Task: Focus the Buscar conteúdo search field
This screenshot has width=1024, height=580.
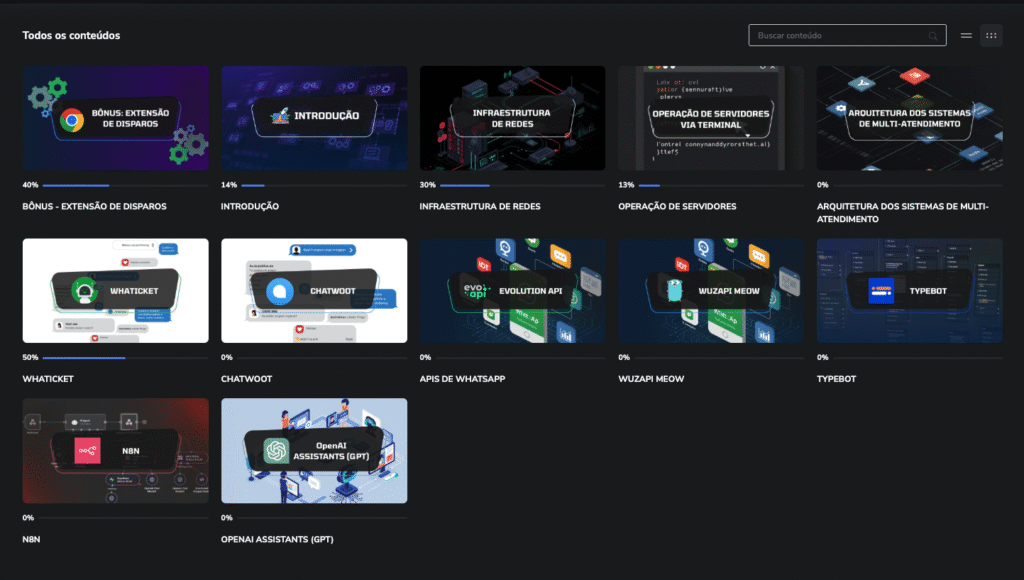Action: click(x=840, y=35)
